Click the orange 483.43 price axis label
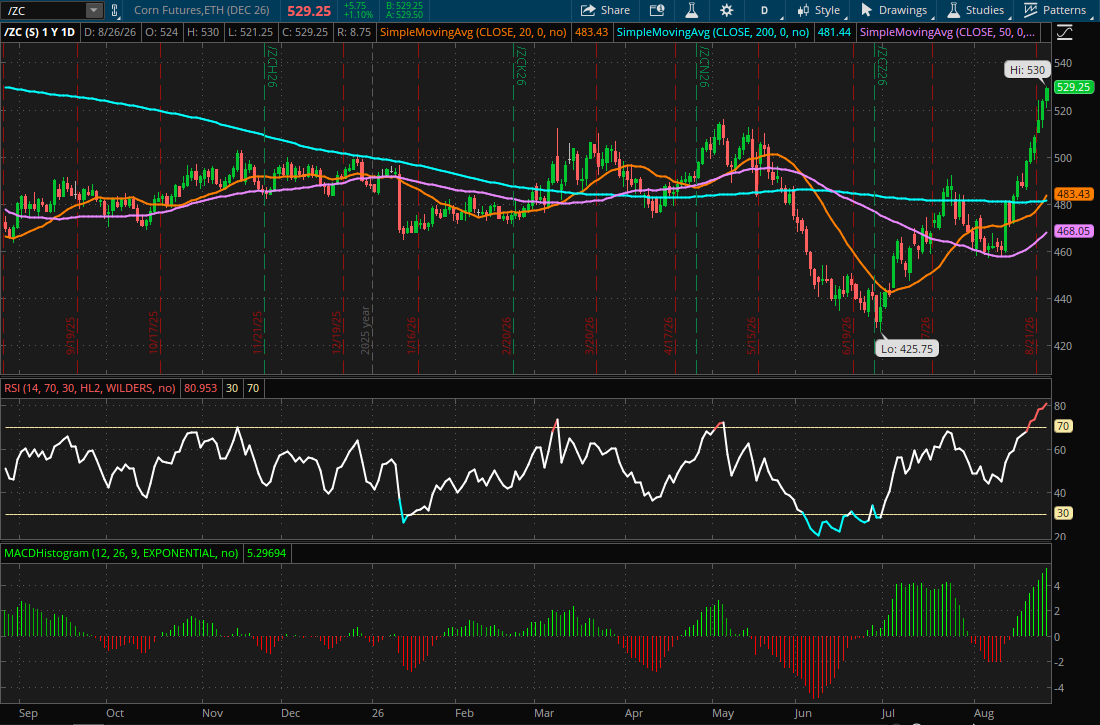Image resolution: width=1100 pixels, height=725 pixels. coord(1073,194)
